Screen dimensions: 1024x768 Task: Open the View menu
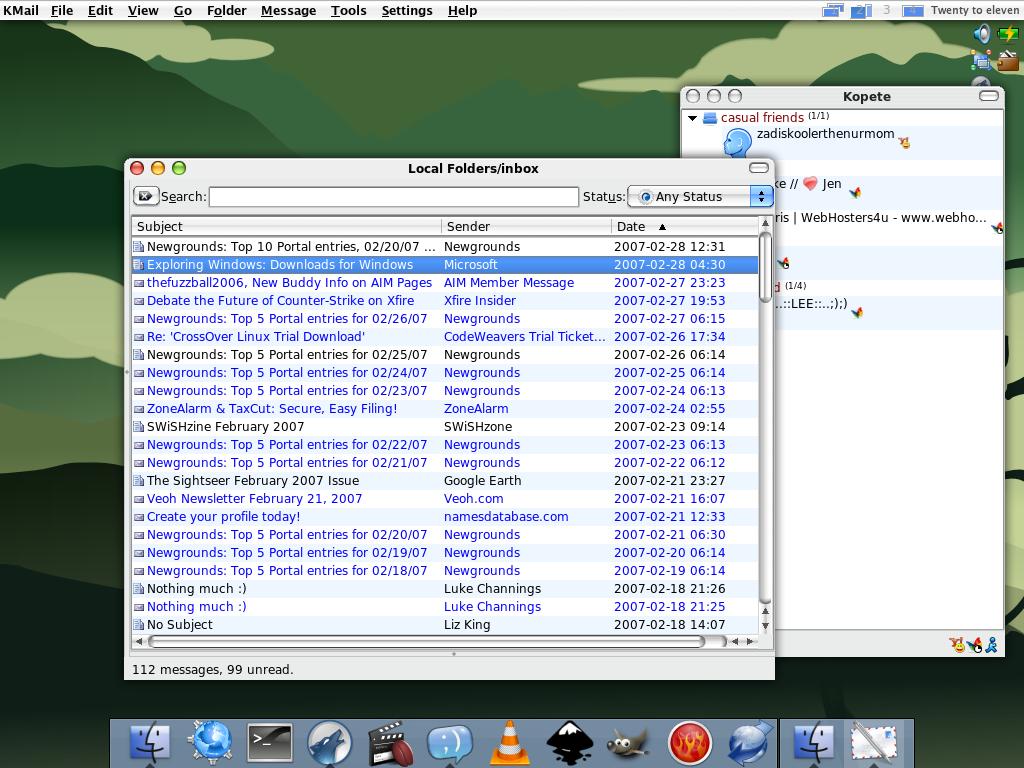143,10
